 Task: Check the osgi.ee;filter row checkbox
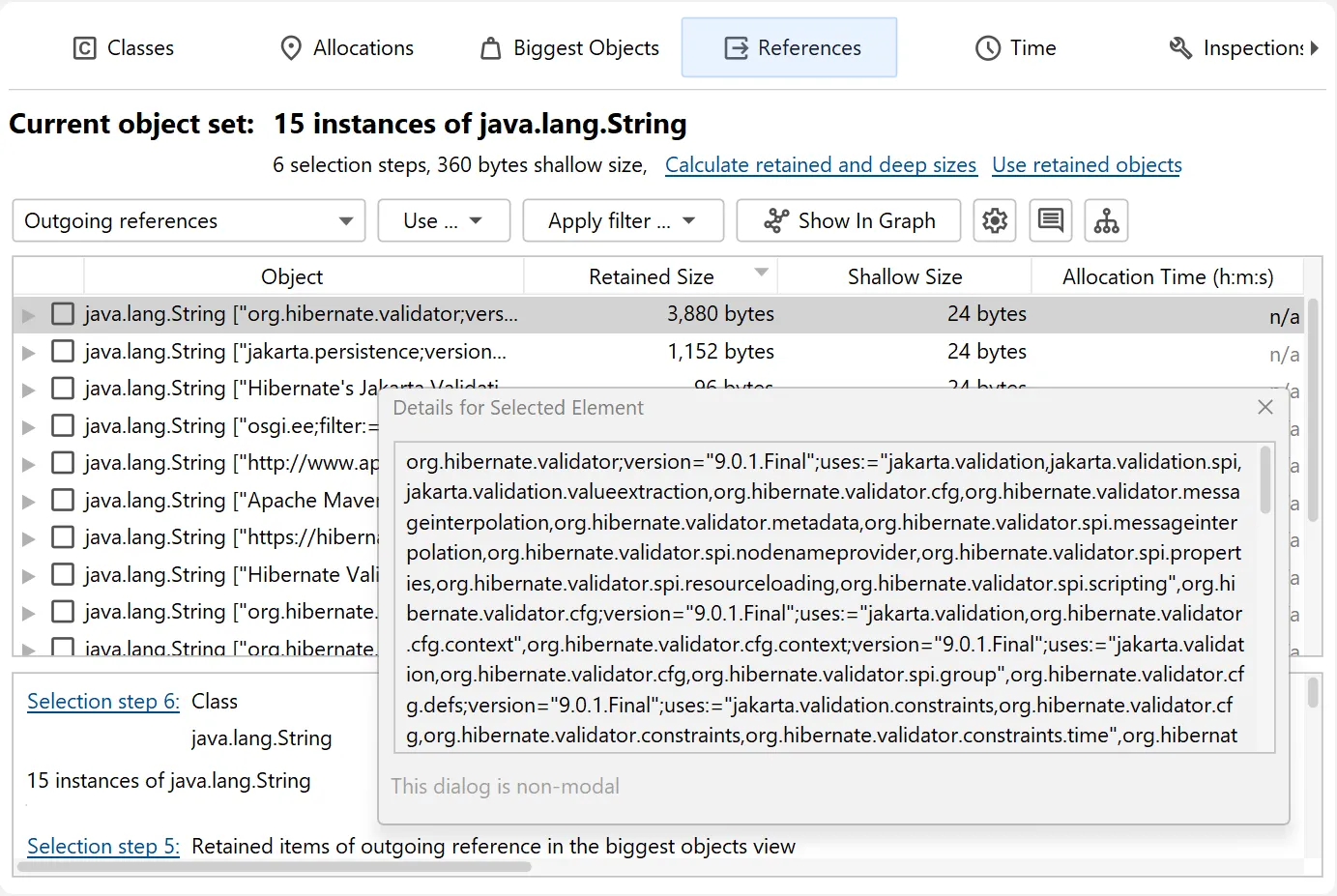tap(63, 425)
